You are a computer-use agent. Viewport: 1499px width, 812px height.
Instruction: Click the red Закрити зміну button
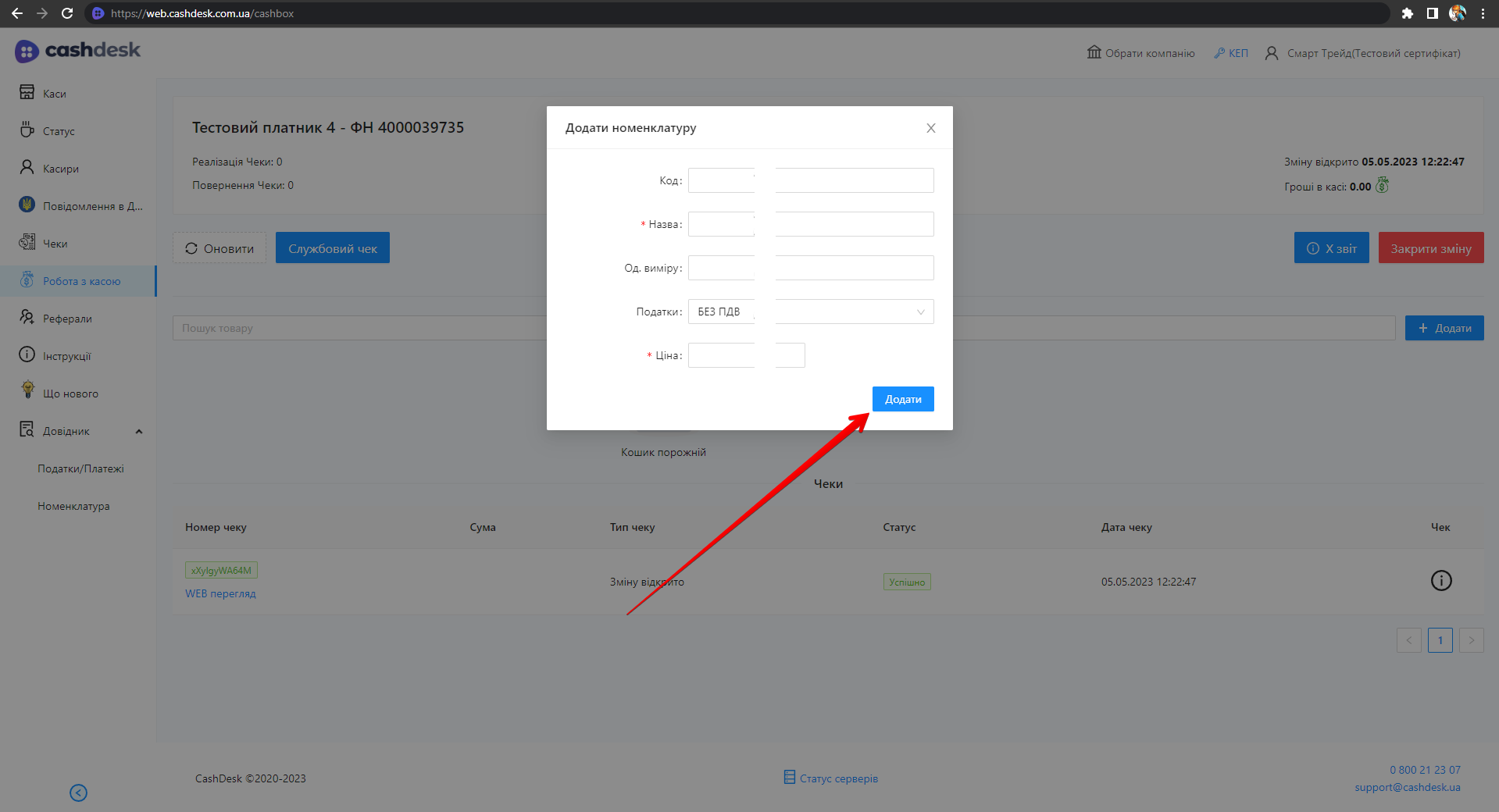[x=1430, y=248]
